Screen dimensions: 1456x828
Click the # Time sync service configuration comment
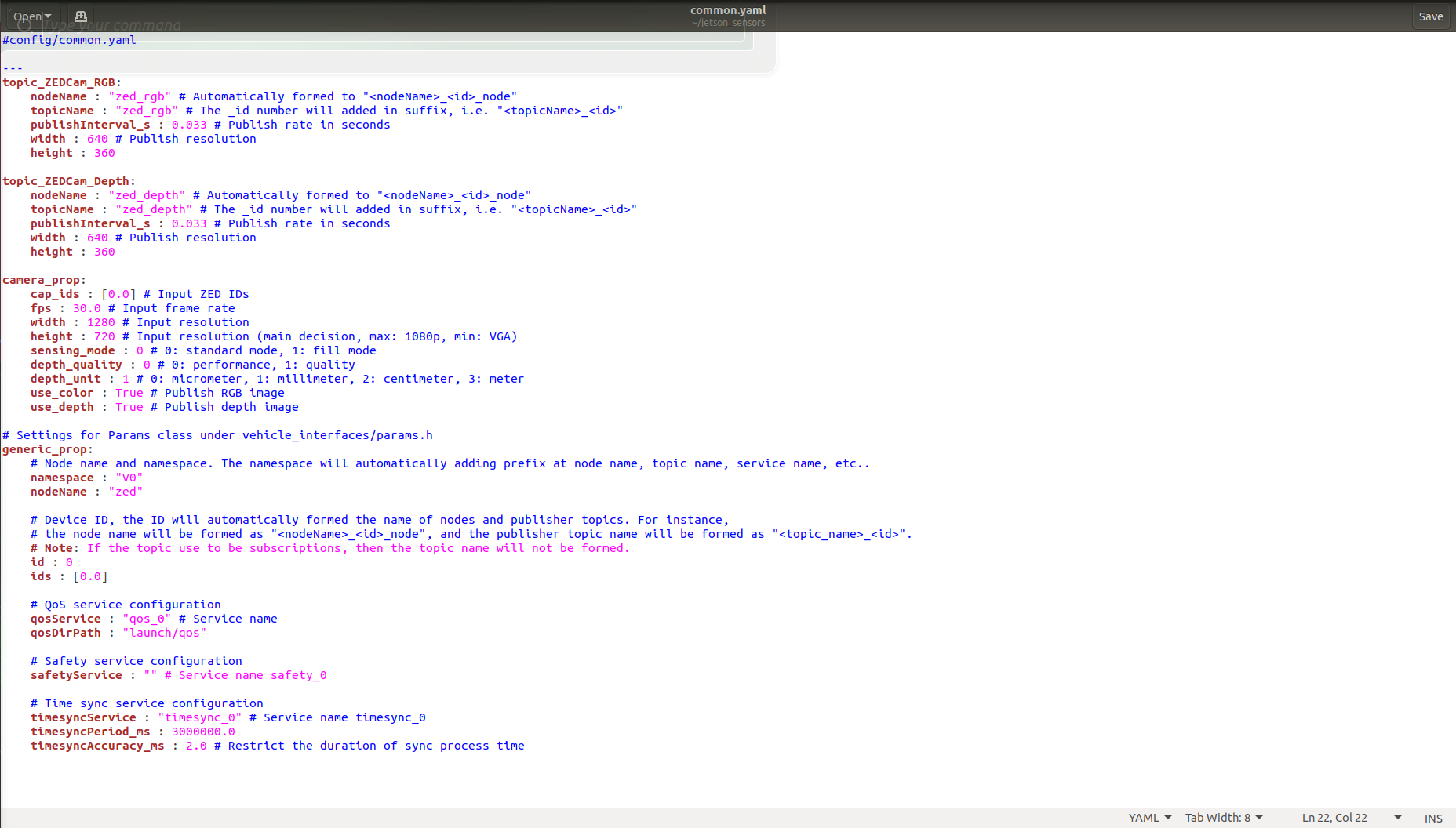coord(147,703)
